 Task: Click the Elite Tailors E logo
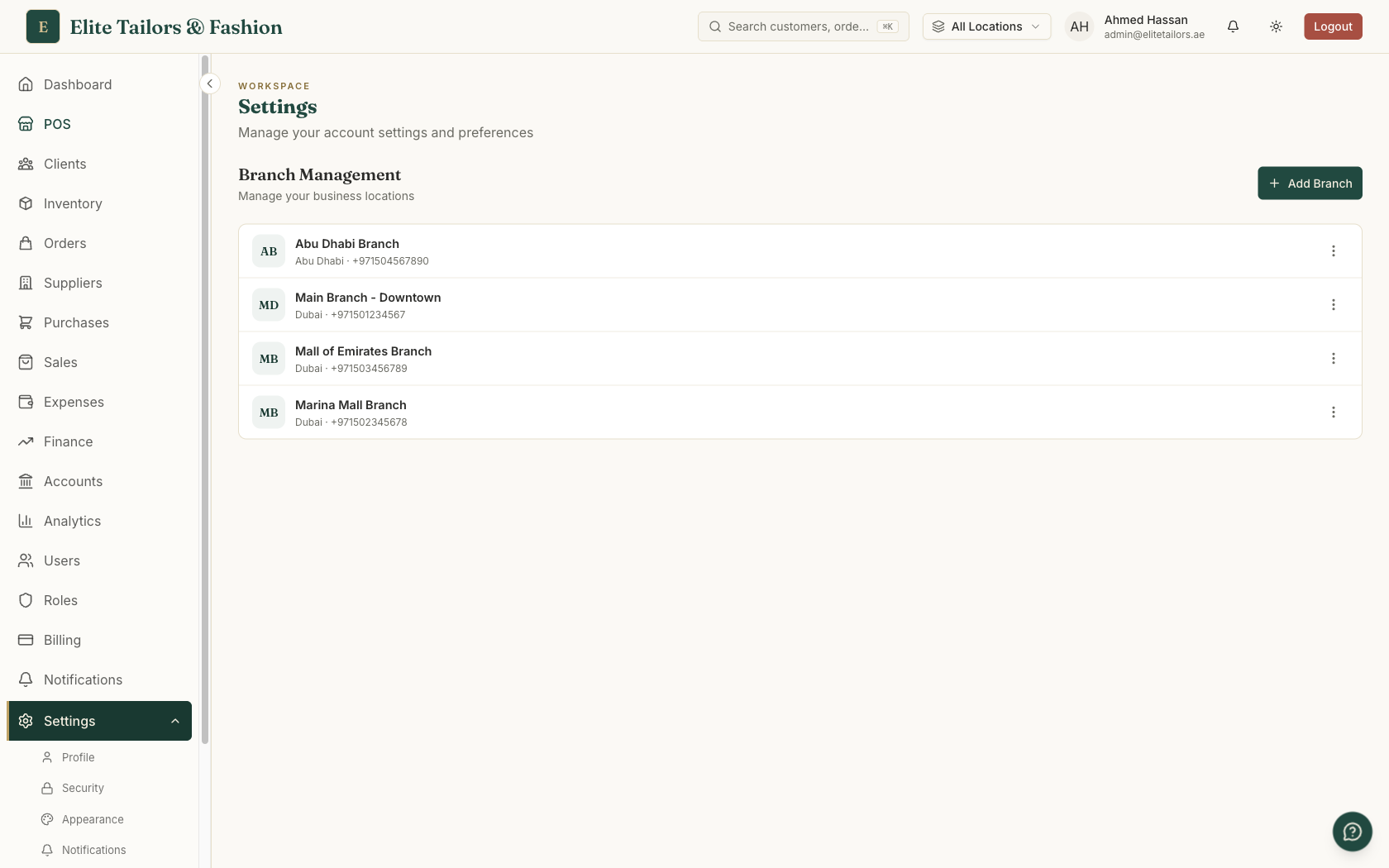pyautogui.click(x=43, y=26)
